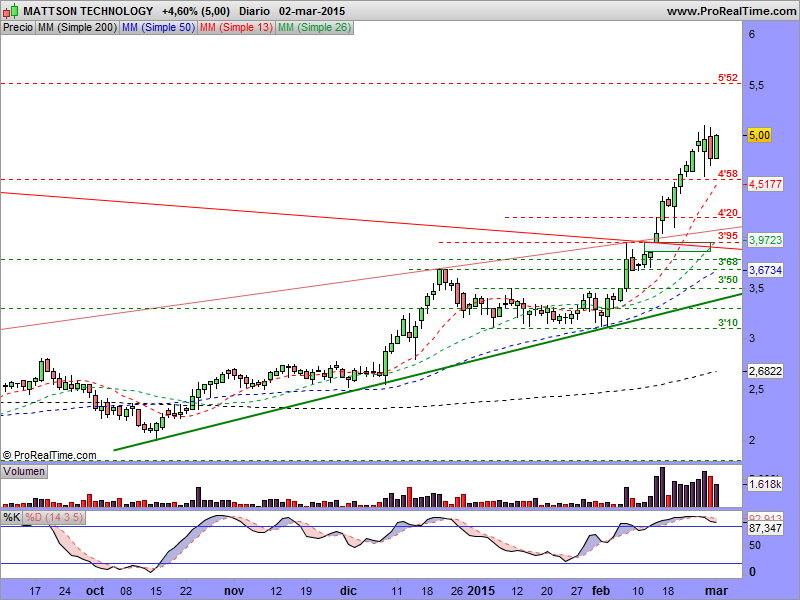The height and width of the screenshot is (600, 800).
Task: Click the Diario timeframe text
Action: pos(254,11)
